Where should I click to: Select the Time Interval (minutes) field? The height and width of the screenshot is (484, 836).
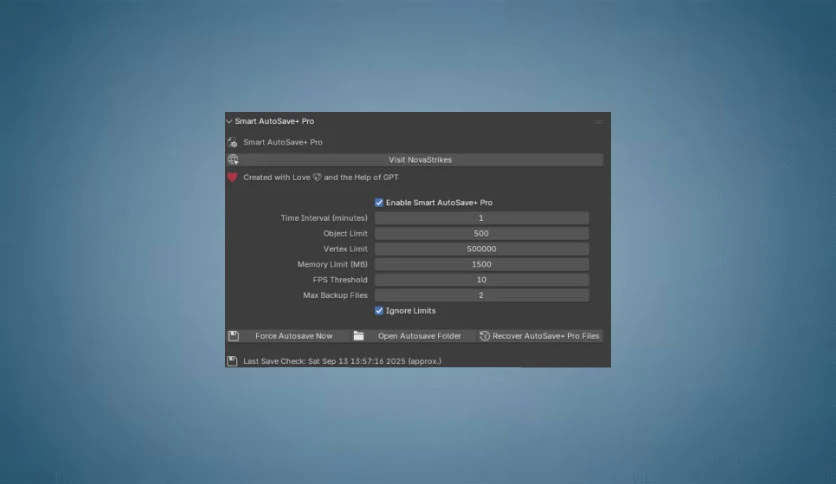click(x=481, y=218)
